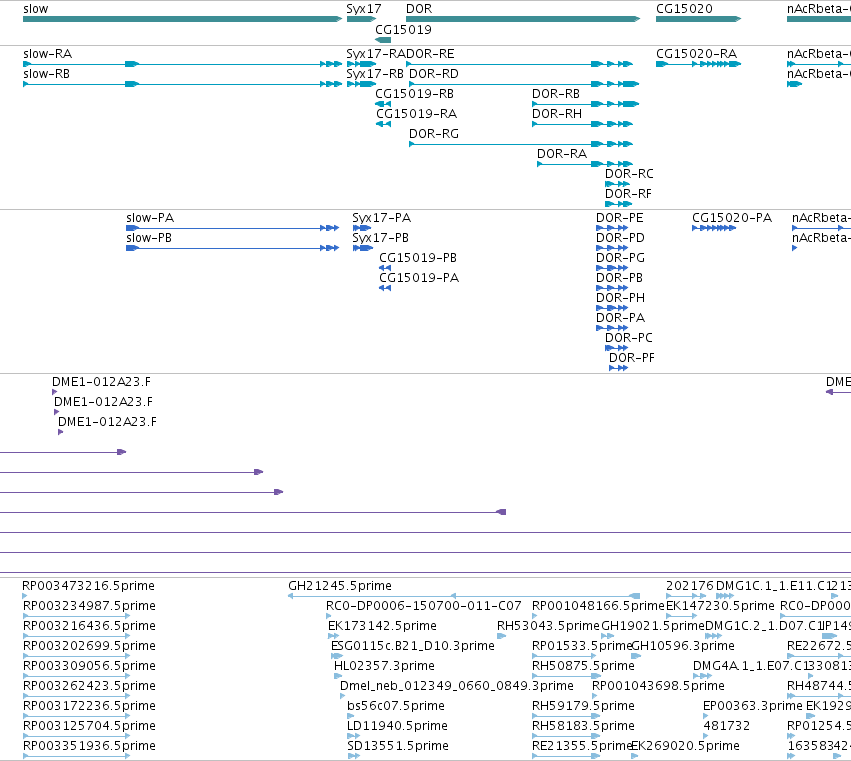The height and width of the screenshot is (761, 851).
Task: Select the DOR-PD protein label
Action: pyautogui.click(x=620, y=238)
